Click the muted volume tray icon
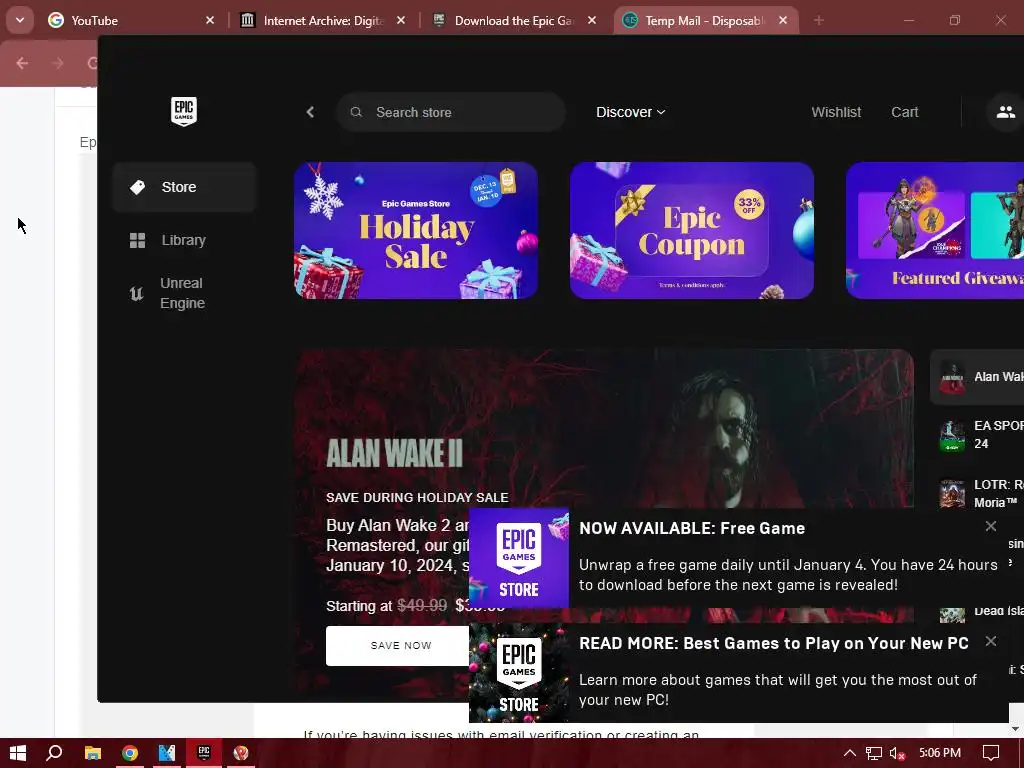The image size is (1024, 768). [x=897, y=754]
